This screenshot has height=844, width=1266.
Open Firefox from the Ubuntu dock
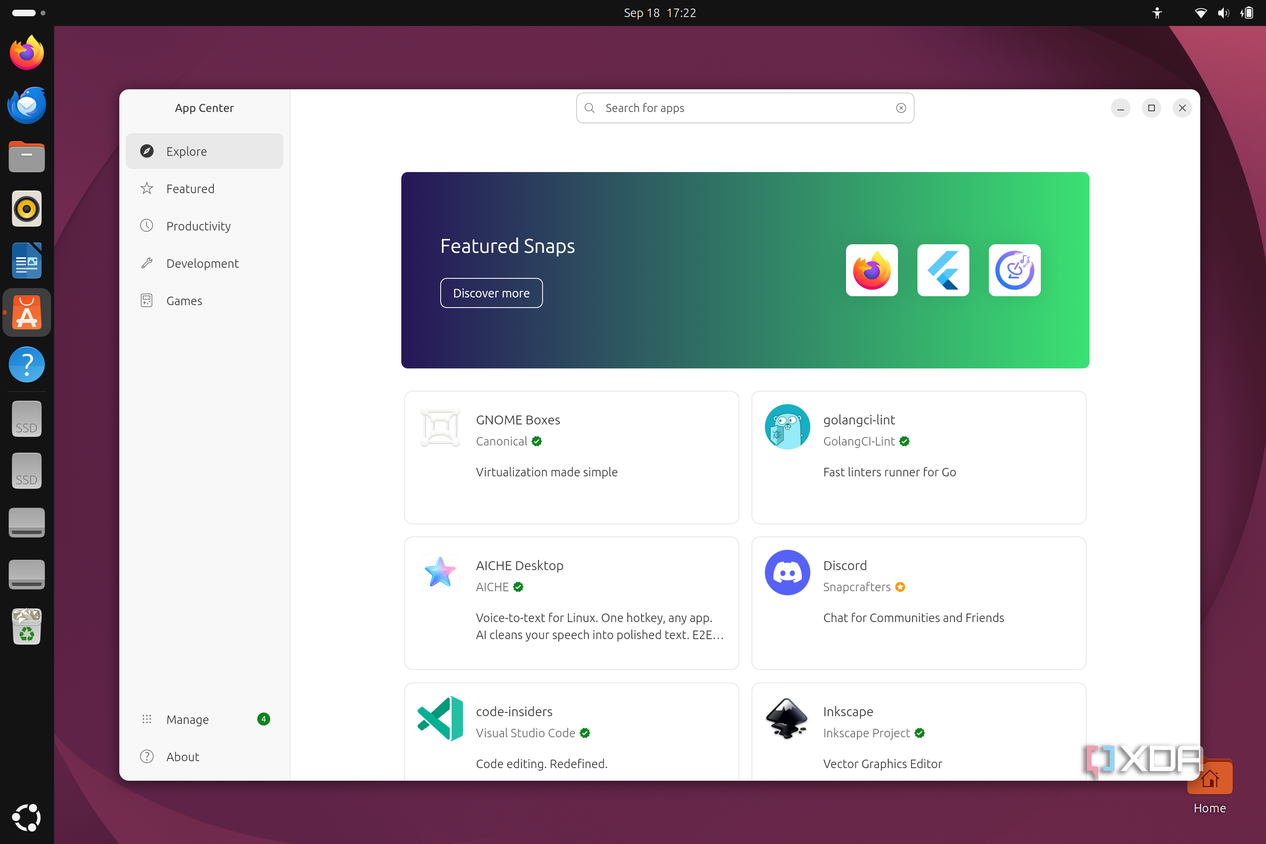click(27, 52)
